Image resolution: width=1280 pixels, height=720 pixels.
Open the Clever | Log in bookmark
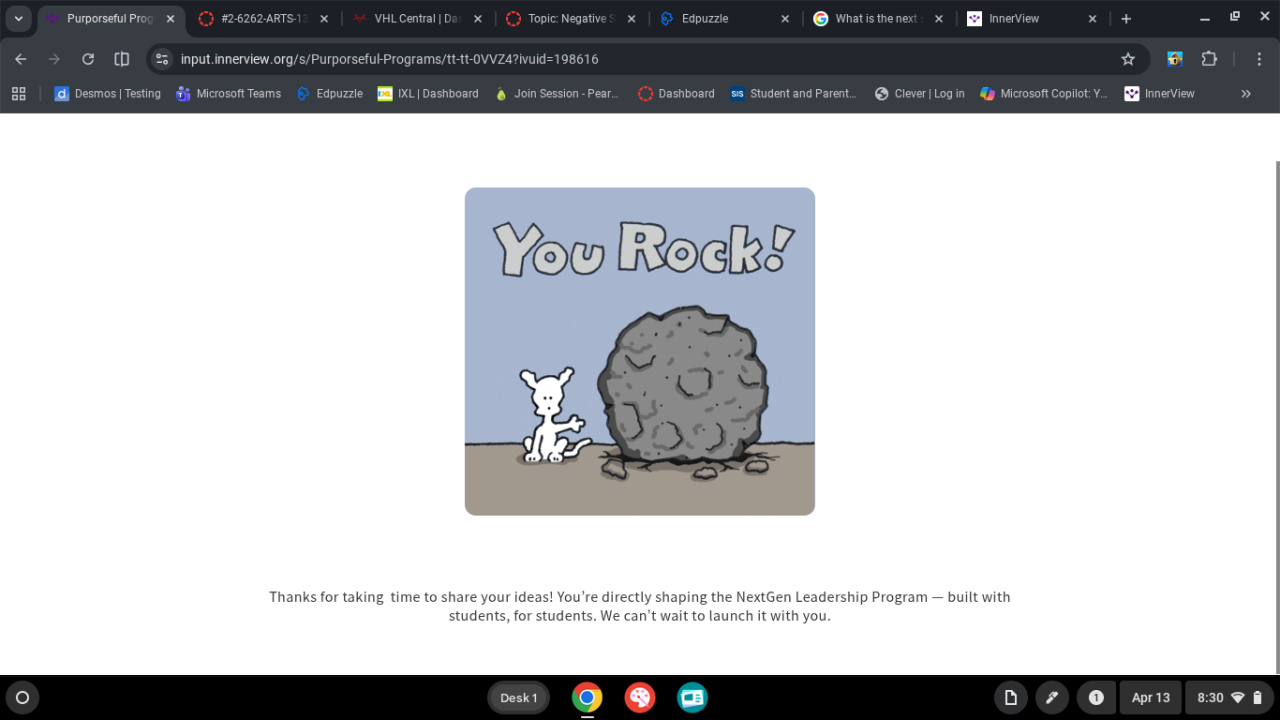(x=919, y=93)
